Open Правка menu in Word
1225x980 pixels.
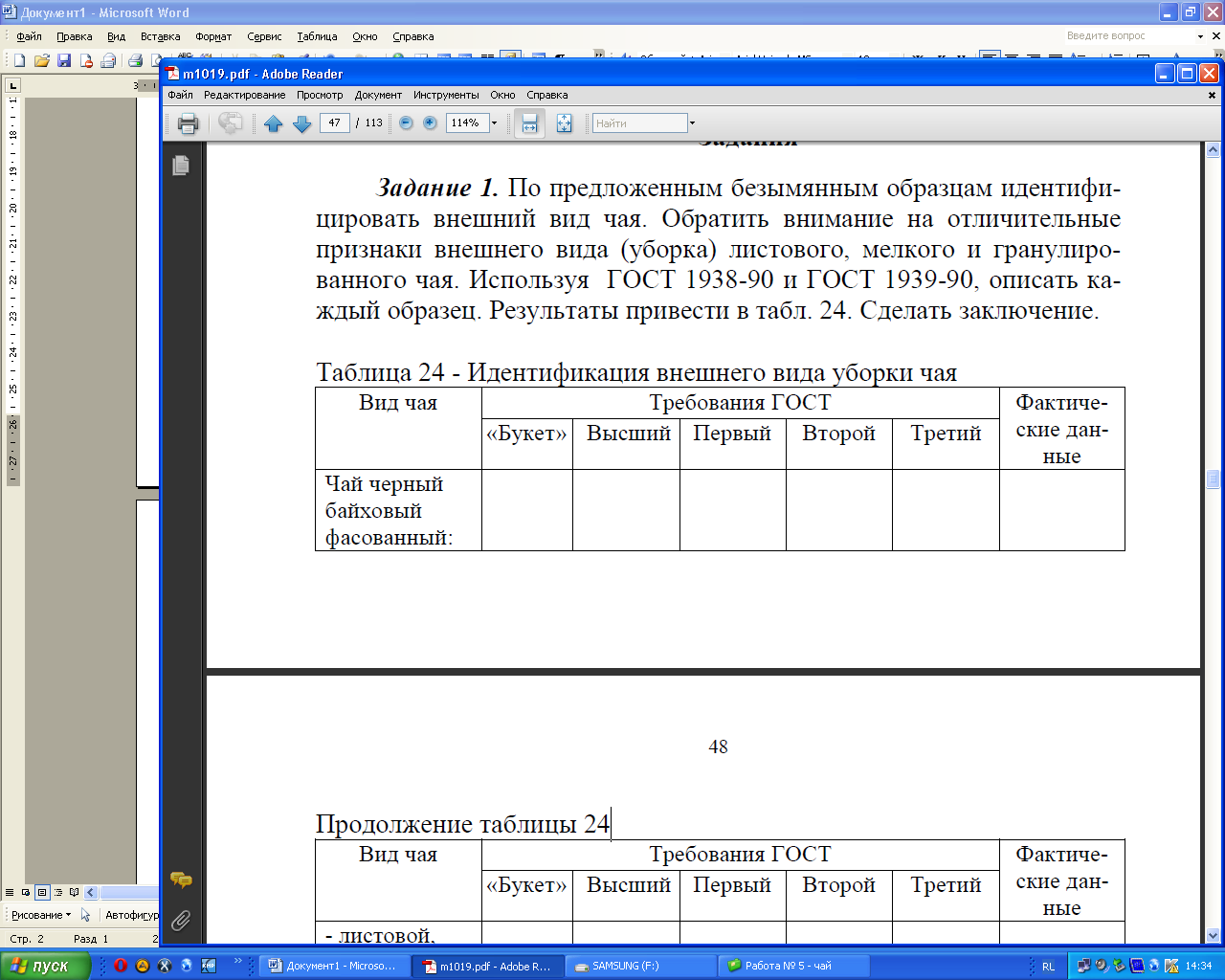(x=74, y=36)
